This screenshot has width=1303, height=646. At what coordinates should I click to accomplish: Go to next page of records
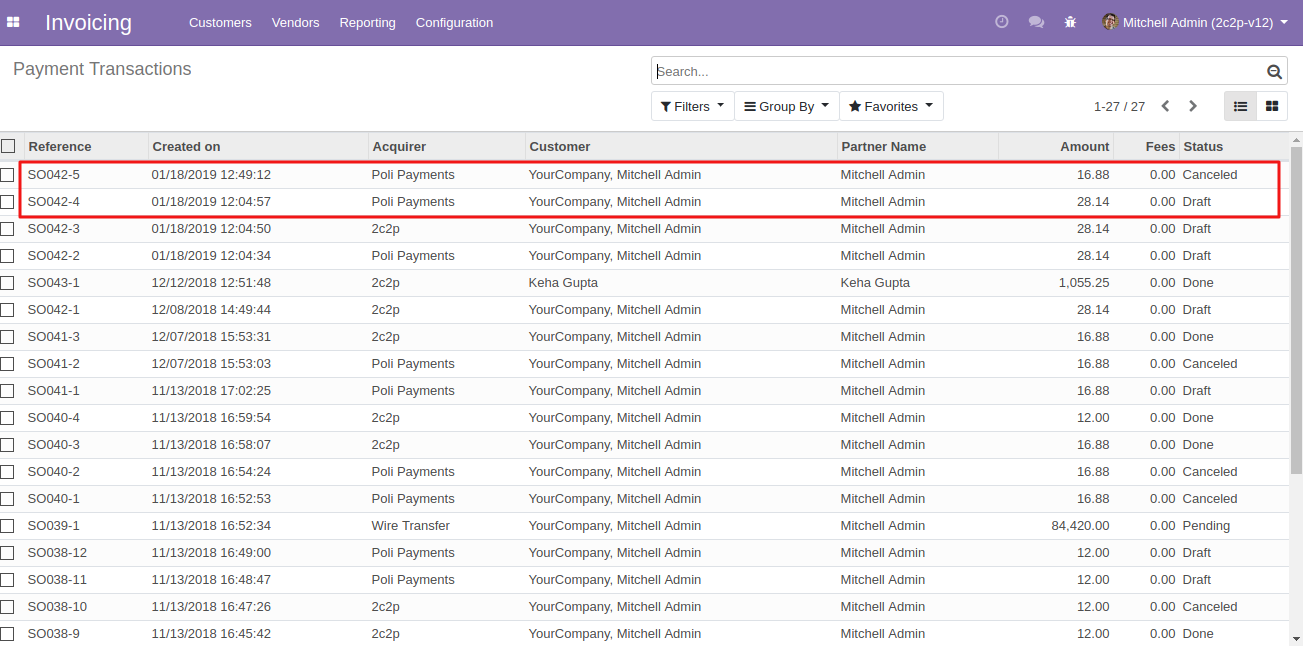[x=1192, y=106]
